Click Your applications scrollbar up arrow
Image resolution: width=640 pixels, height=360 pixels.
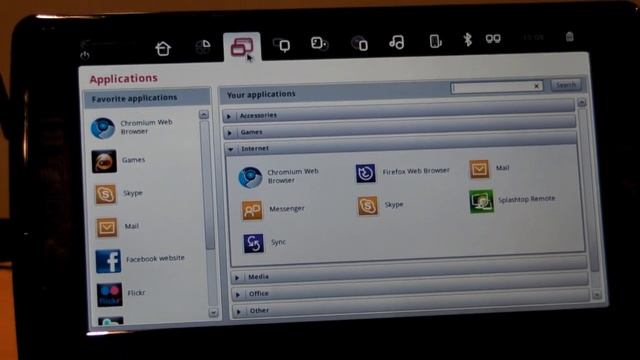point(582,102)
